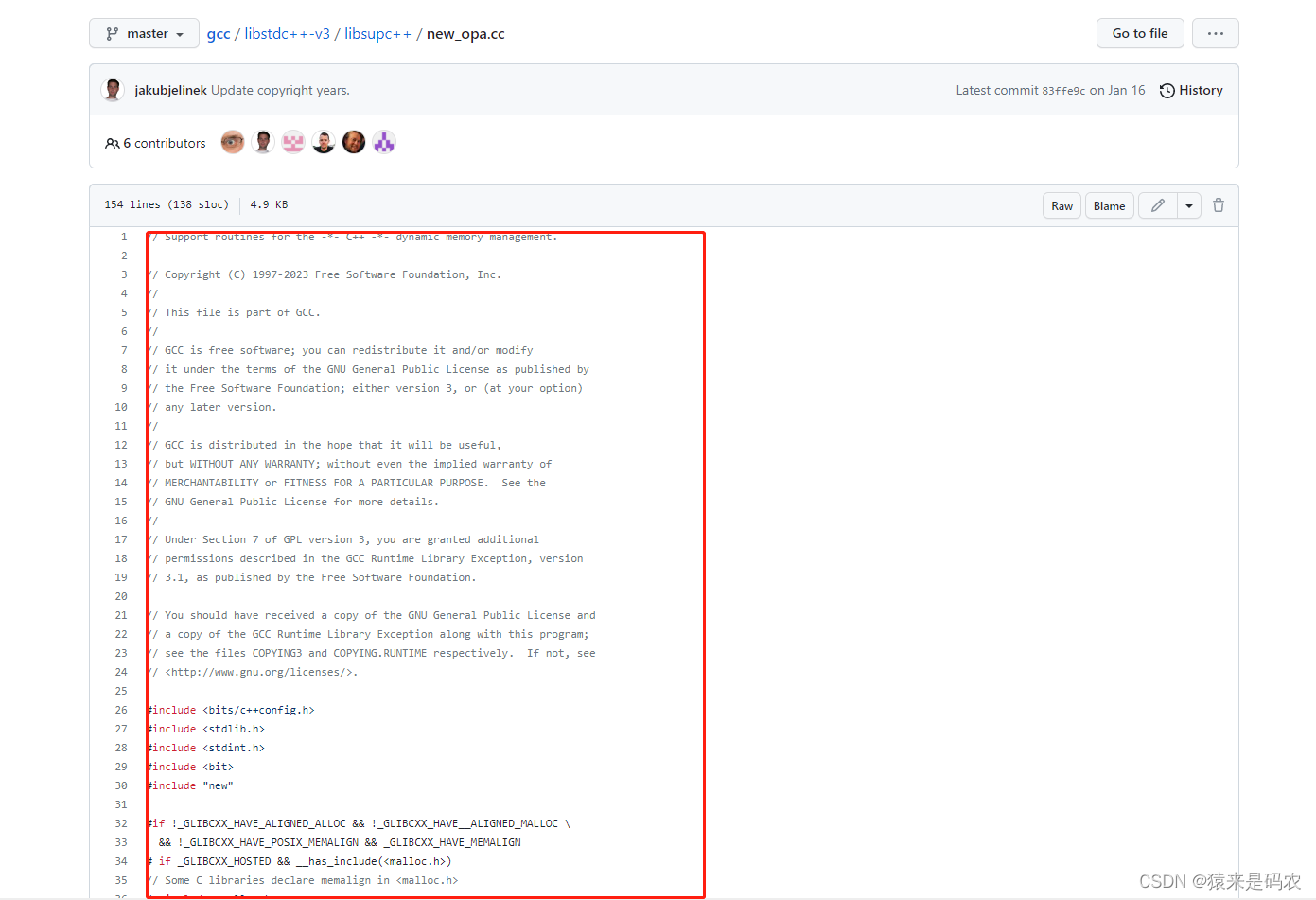Click the '#include "new"' line

coord(190,785)
